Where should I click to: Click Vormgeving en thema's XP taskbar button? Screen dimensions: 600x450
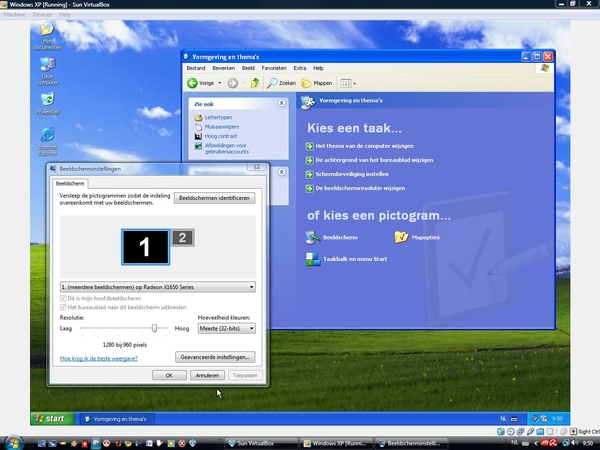pos(117,419)
